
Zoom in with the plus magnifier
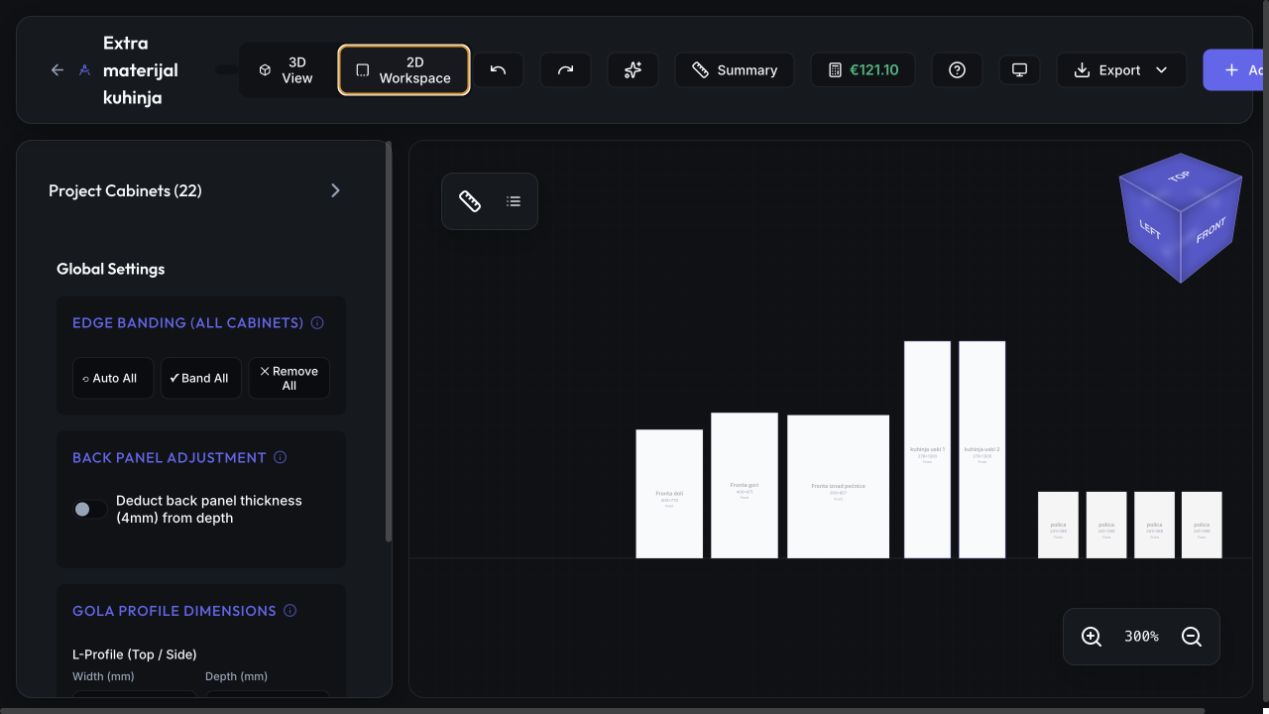coord(1091,636)
